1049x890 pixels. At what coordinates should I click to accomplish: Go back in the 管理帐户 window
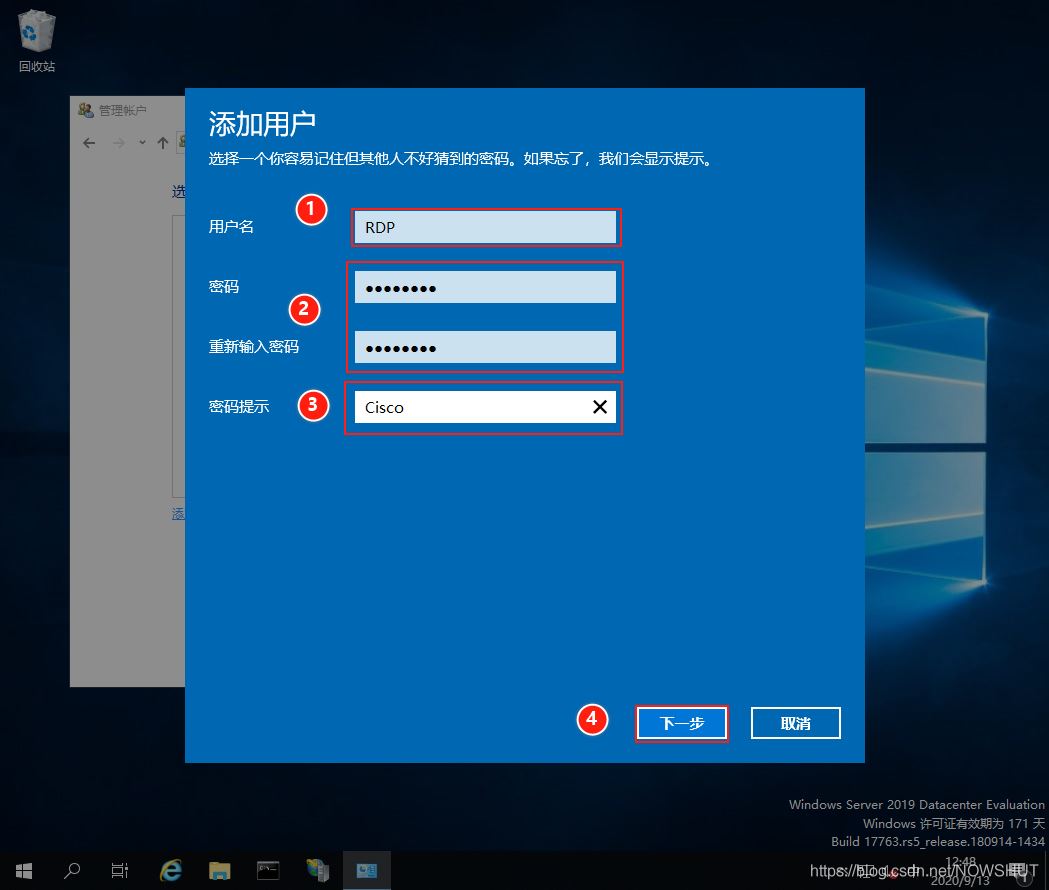click(x=89, y=143)
